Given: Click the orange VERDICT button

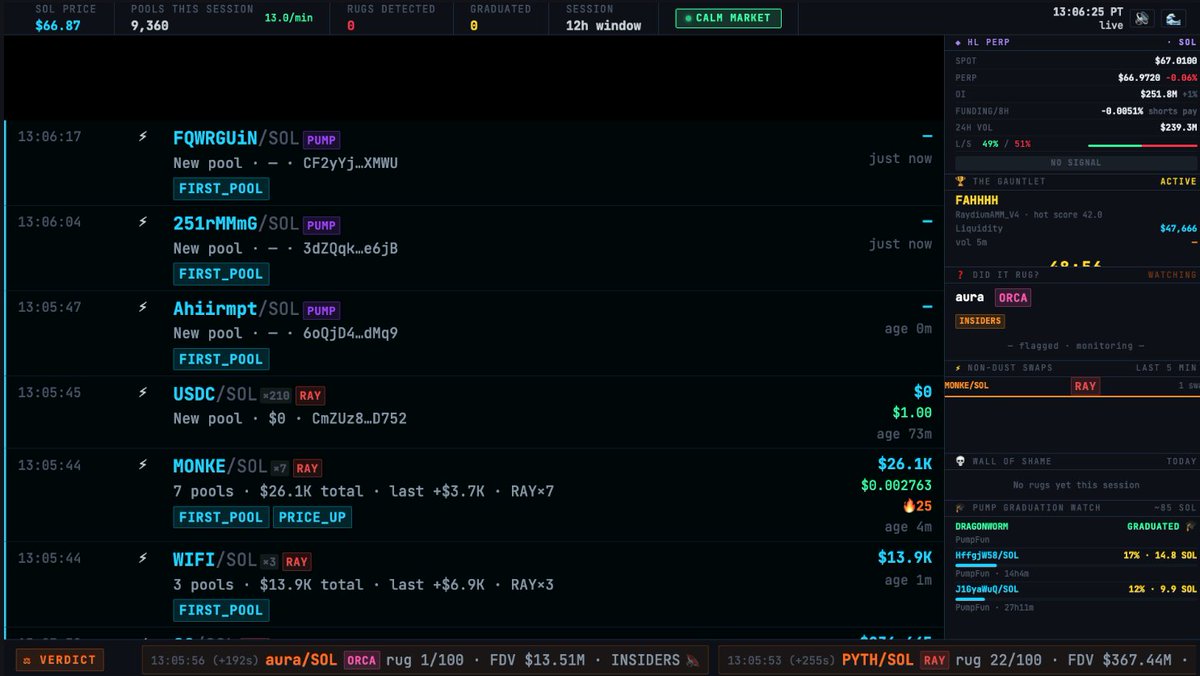Looking at the screenshot, I should point(59,660).
